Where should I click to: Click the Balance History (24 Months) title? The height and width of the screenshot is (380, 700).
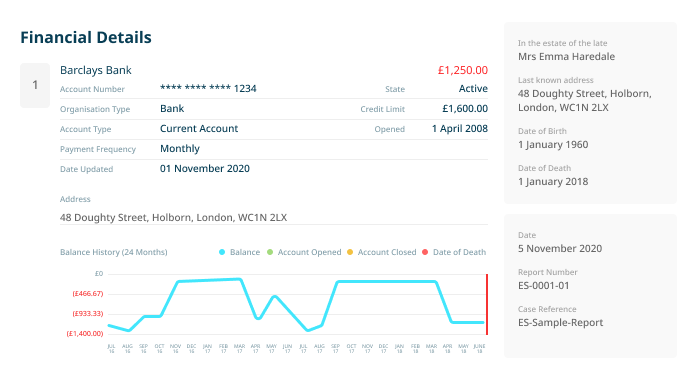[x=113, y=252]
